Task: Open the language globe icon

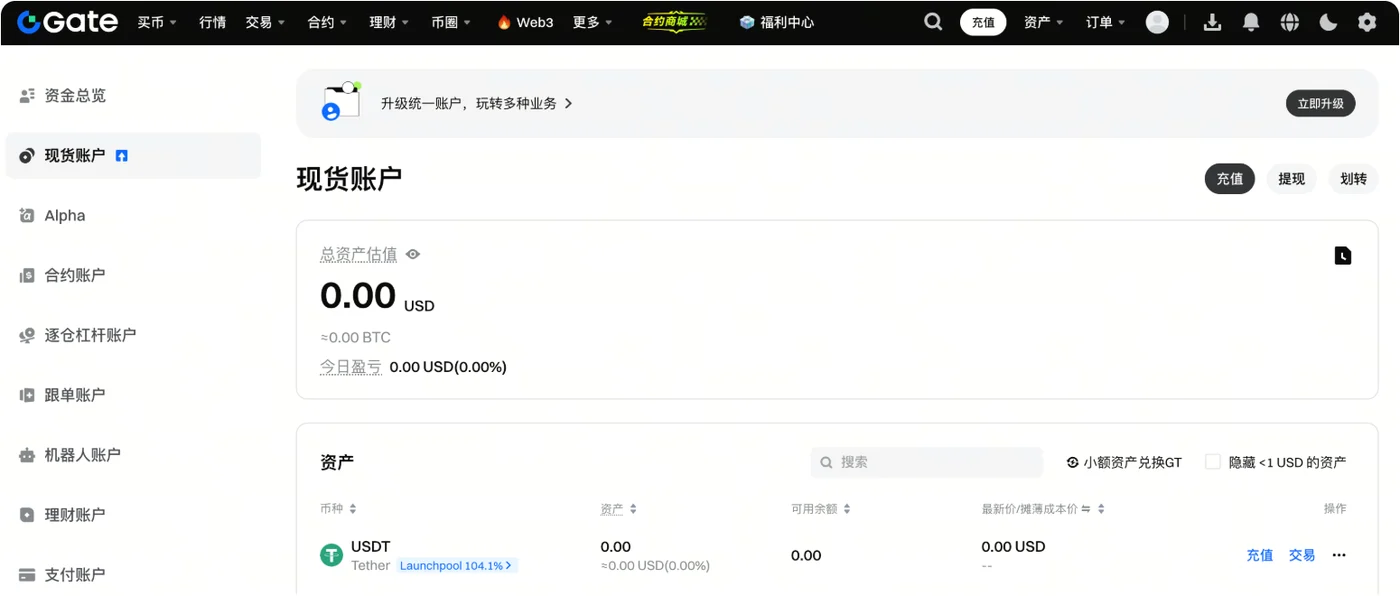Action: [1290, 22]
